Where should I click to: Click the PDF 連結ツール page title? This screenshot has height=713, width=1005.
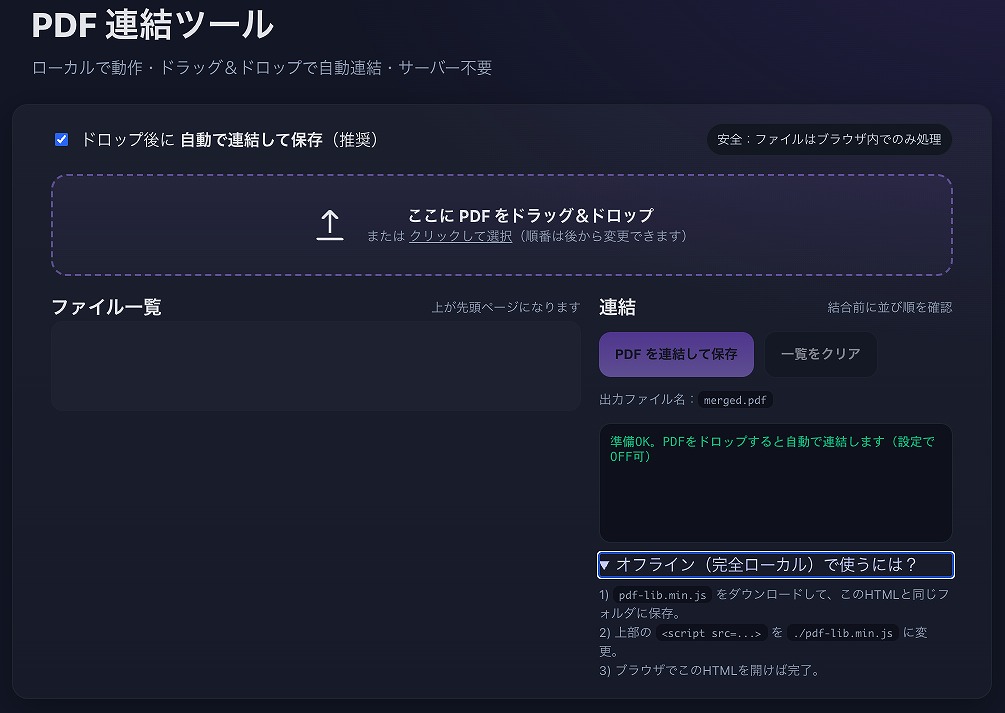point(152,25)
